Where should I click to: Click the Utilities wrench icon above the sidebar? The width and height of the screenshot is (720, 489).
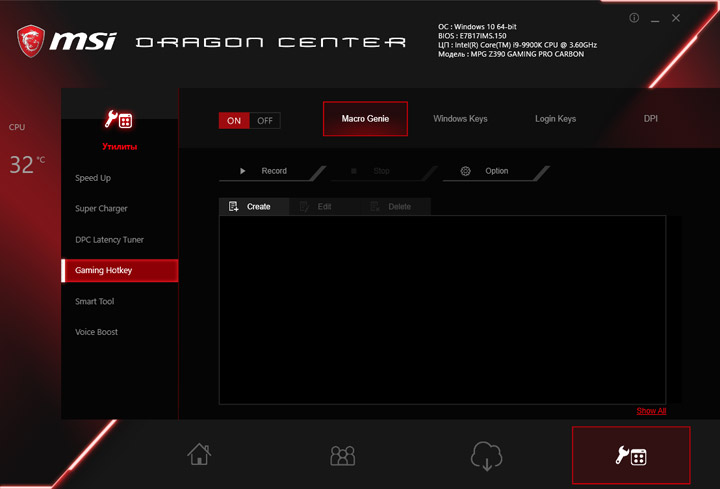point(118,120)
